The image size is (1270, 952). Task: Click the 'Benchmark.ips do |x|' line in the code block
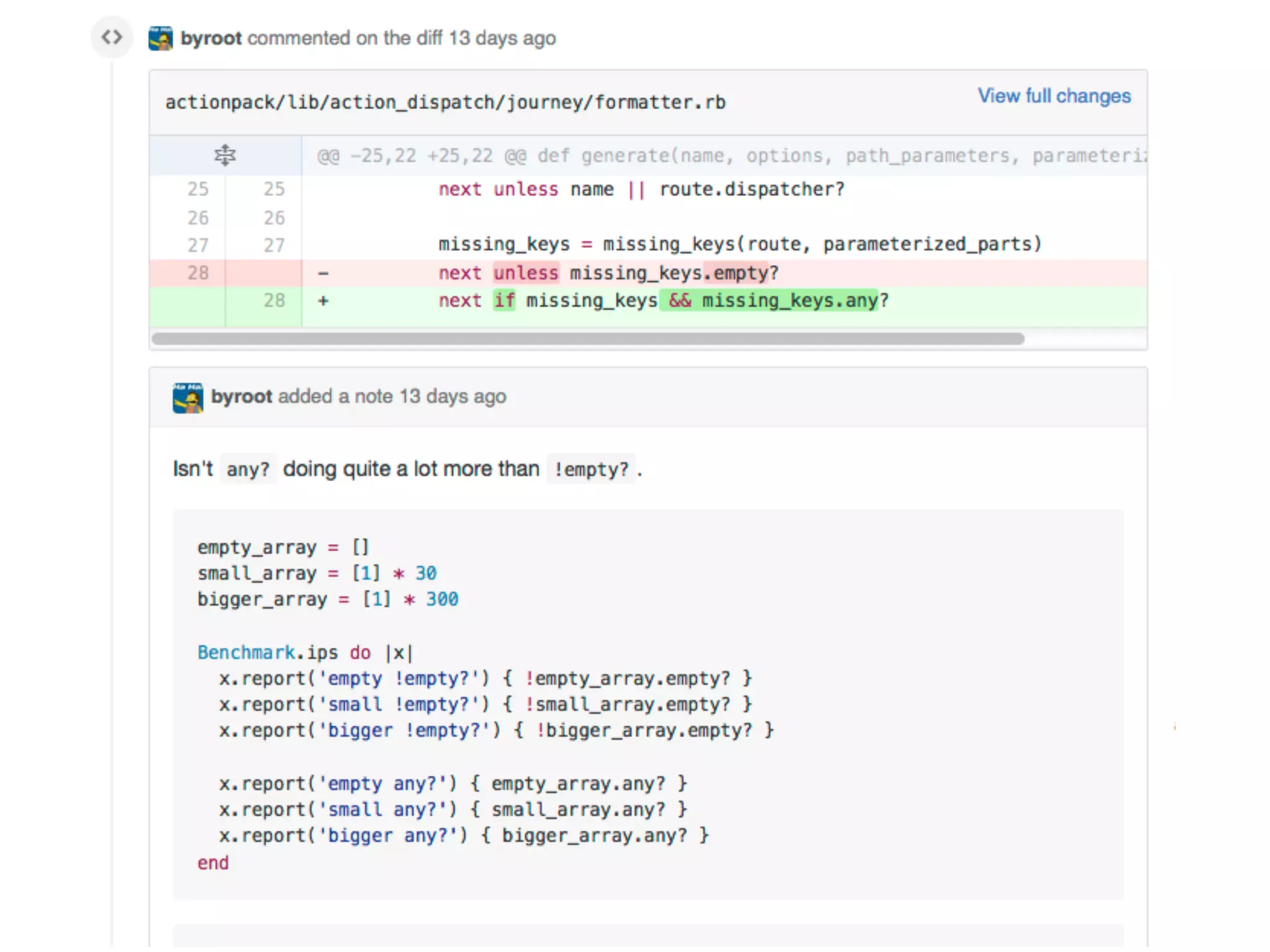304,653
